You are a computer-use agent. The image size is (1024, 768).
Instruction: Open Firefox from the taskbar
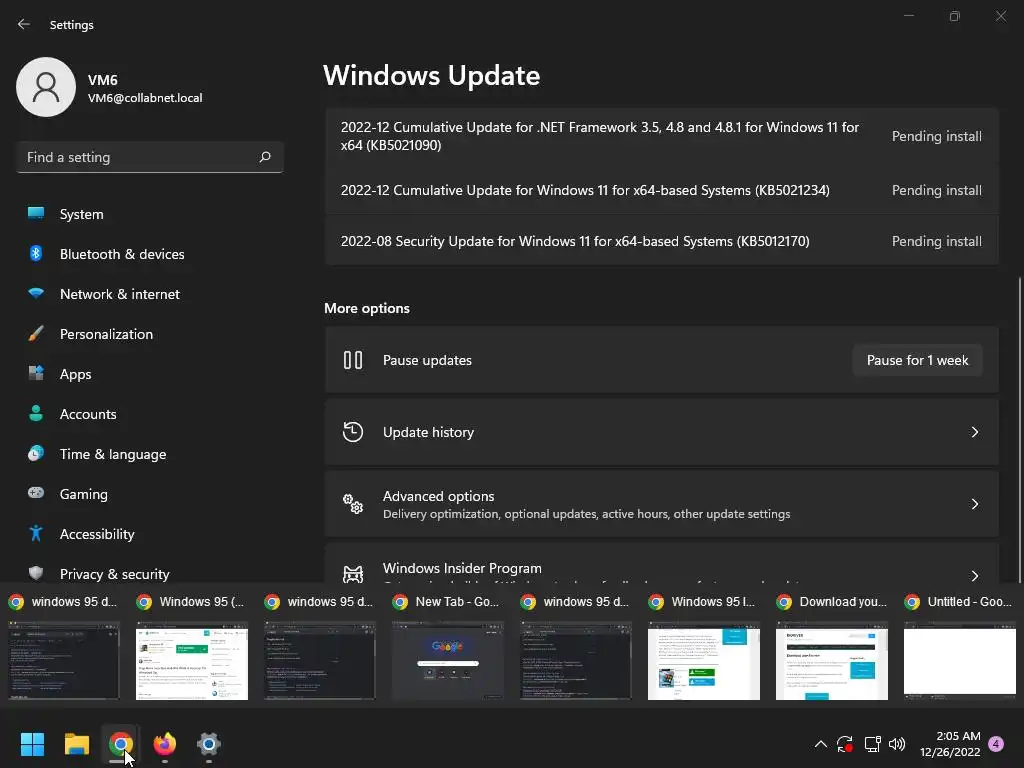[165, 744]
